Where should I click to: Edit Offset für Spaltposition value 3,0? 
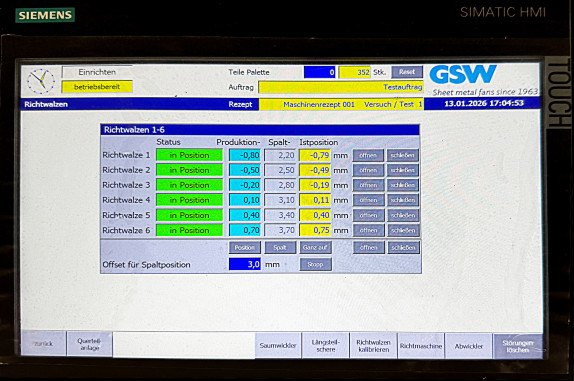(245, 264)
